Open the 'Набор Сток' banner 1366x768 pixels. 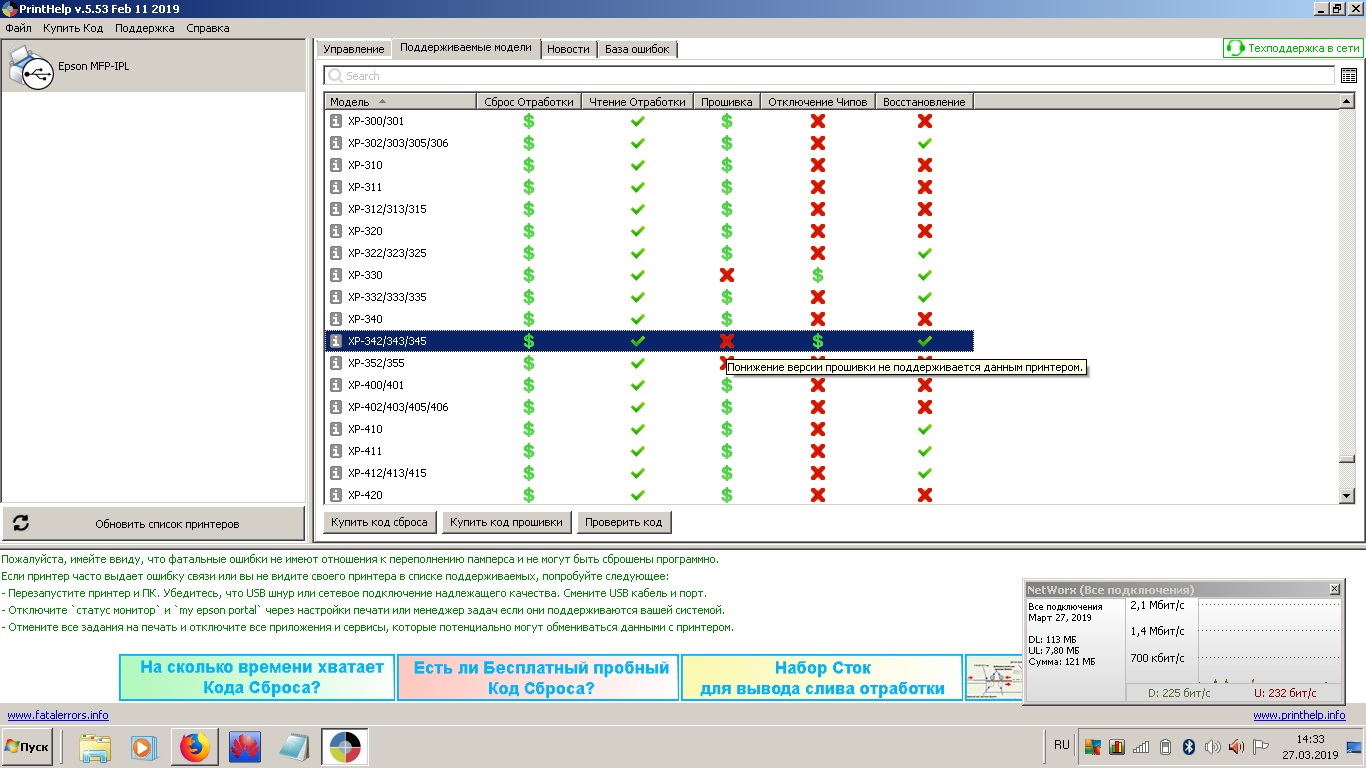(x=823, y=678)
